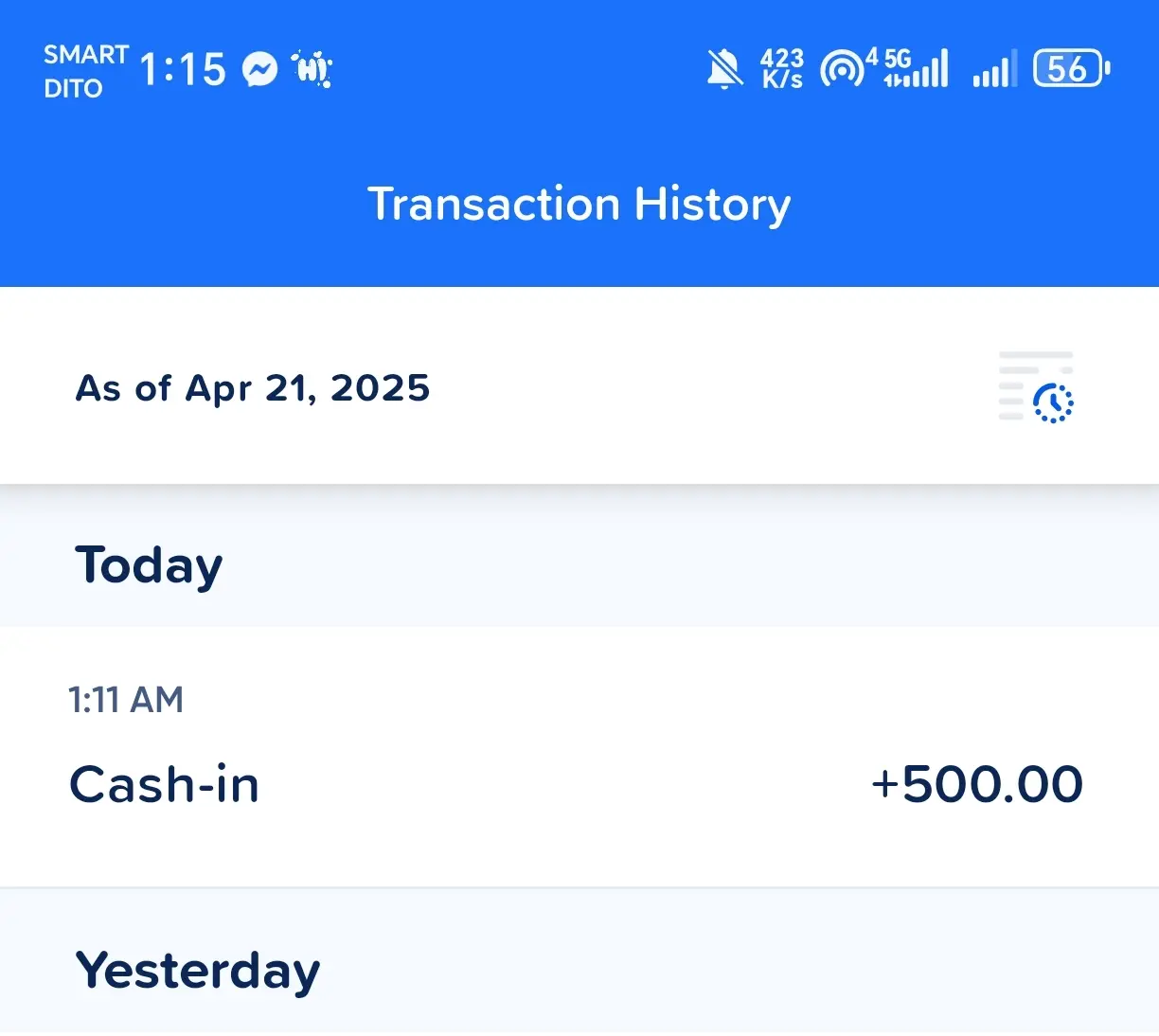Tap the Messenger notification icon
The image size is (1159, 1036).
[x=259, y=69]
